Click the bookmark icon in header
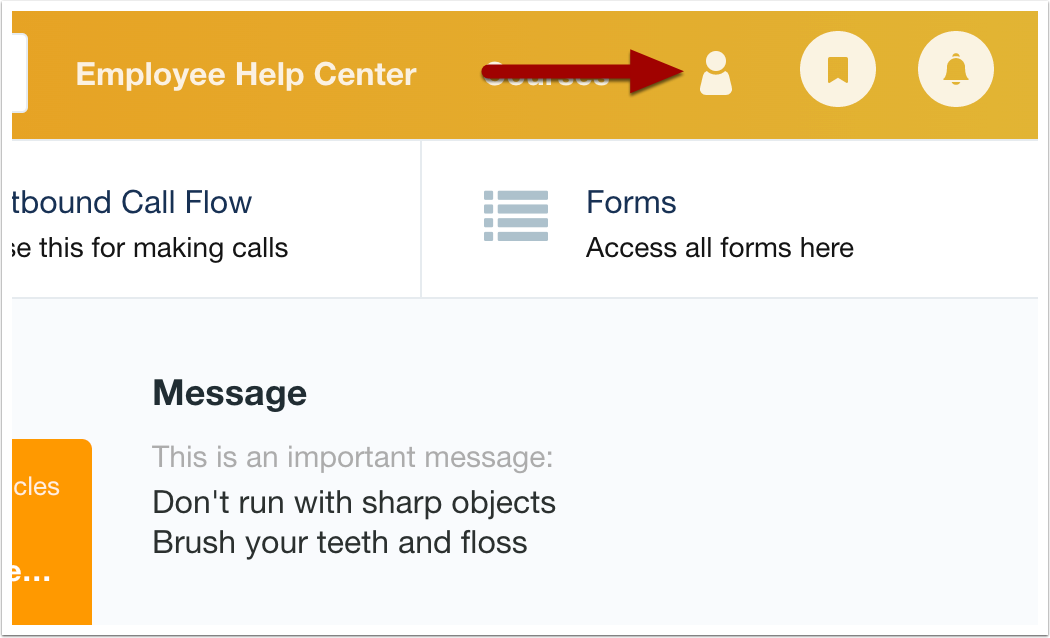The height and width of the screenshot is (638, 1050). 837,70
